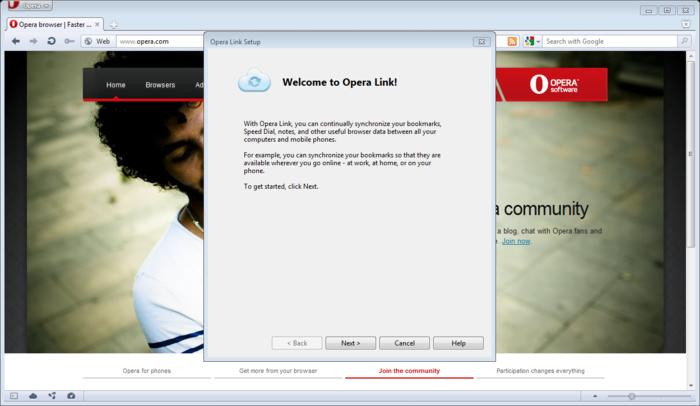Open the view options dropdown near zoom
Image resolution: width=700 pixels, height=406 pixels.
click(x=595, y=396)
